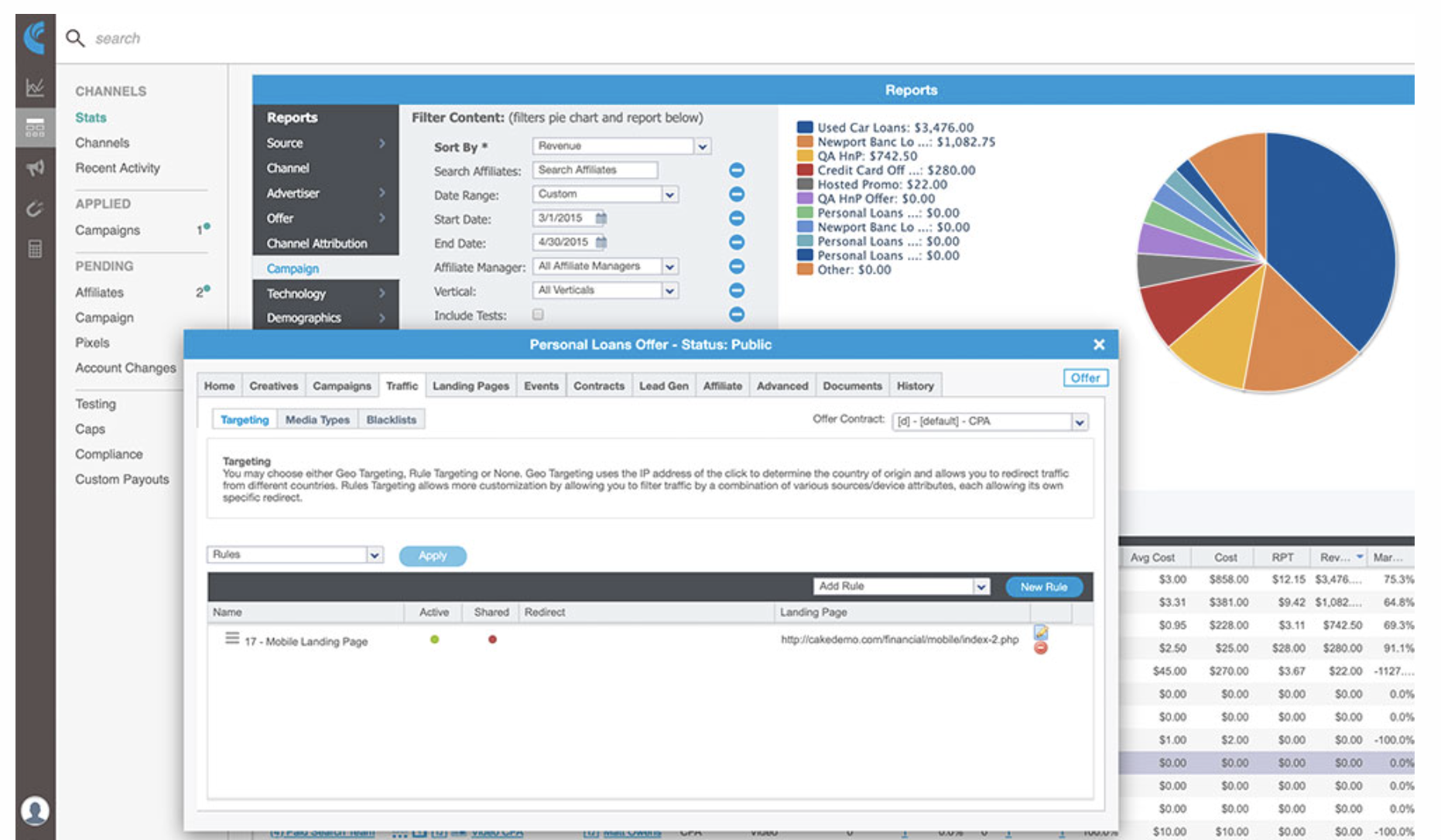Viewport: 1441px width, 840px height.
Task: Click the megaphone sidebar icon
Action: (35, 168)
